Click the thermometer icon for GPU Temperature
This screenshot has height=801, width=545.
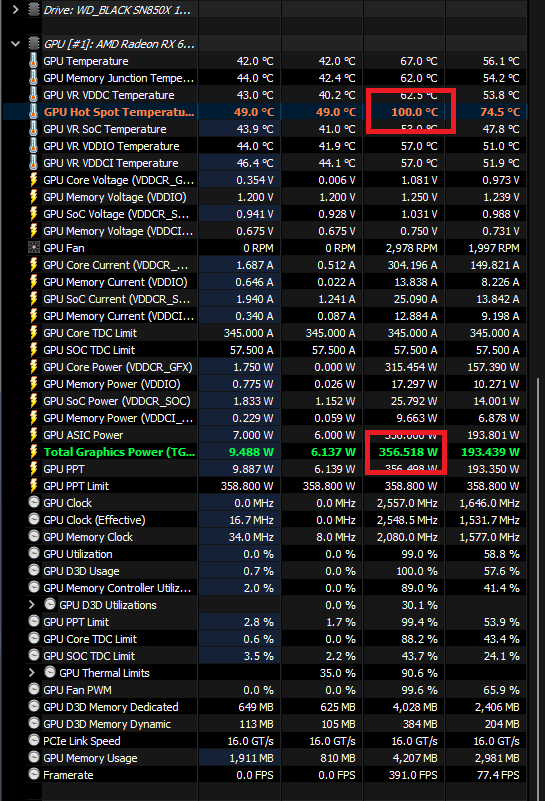34,61
